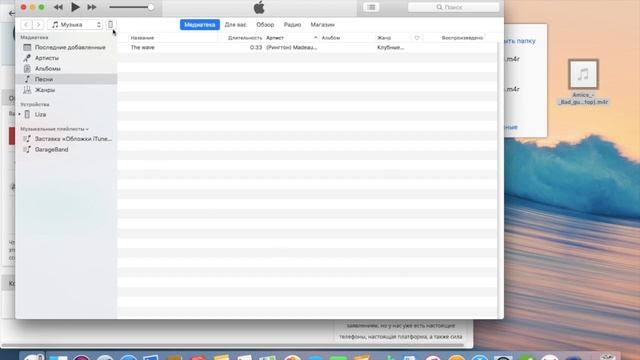The image size is (640, 360).
Task: Select the song row The wave
Action: 307,47
